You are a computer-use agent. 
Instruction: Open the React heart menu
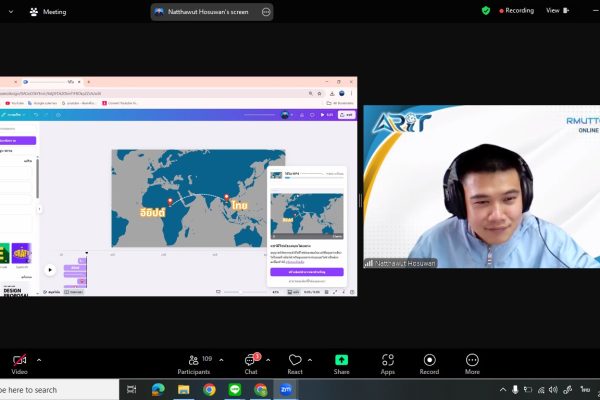(295, 364)
